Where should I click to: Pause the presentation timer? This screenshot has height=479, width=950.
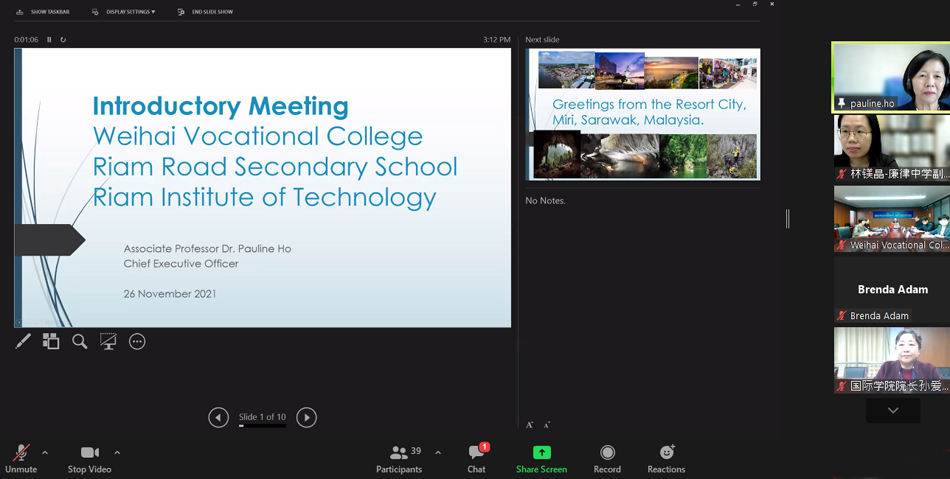(49, 40)
